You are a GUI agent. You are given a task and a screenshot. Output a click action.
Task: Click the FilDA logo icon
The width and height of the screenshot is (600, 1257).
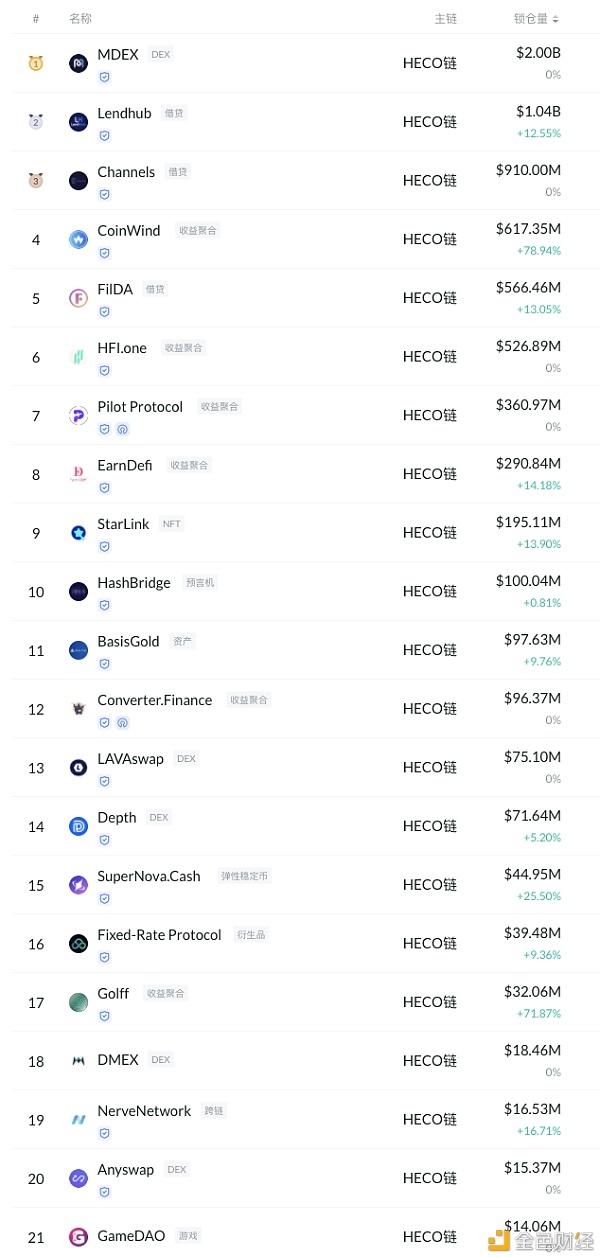coord(78,298)
